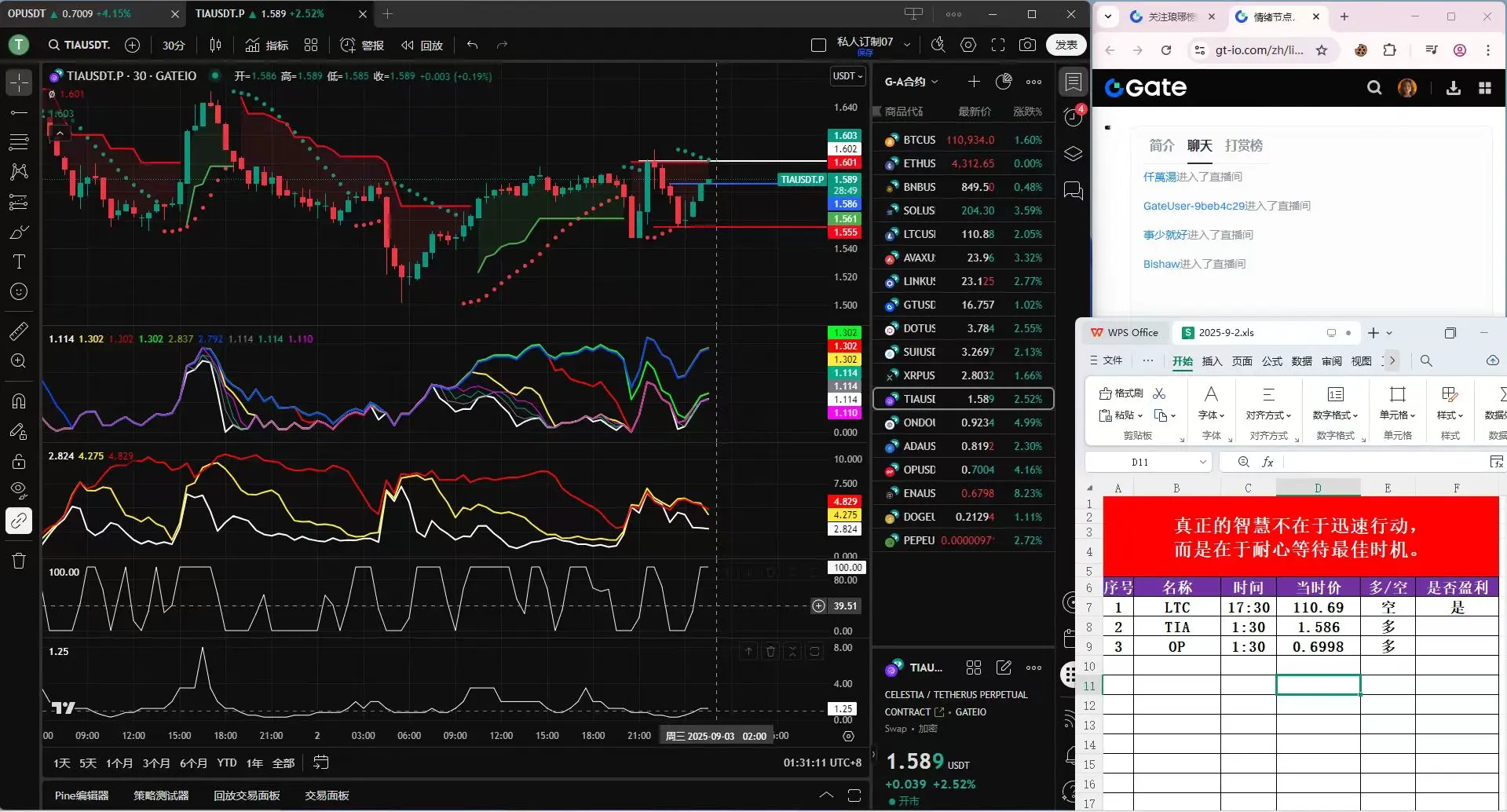Open the indicators menu

tap(267, 46)
